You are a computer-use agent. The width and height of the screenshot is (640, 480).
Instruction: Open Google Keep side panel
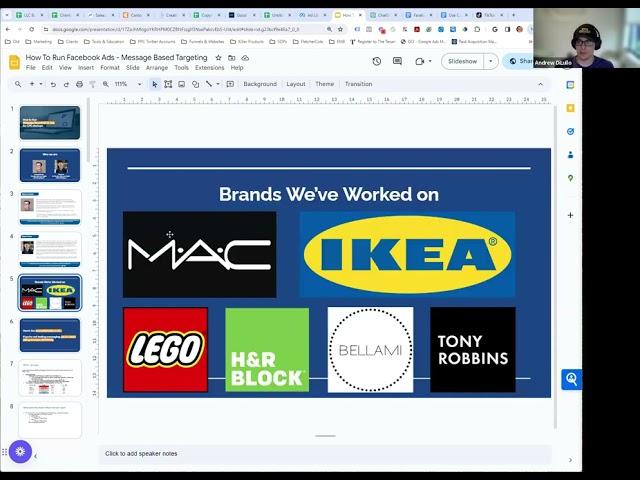tap(571, 108)
